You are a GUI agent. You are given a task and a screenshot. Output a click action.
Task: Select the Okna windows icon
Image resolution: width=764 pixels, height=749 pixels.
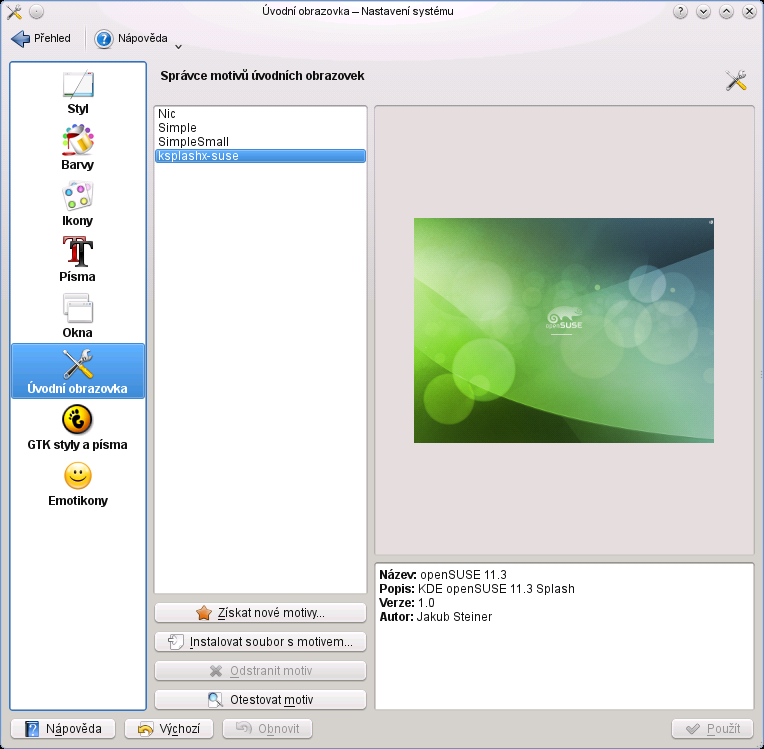click(x=78, y=308)
